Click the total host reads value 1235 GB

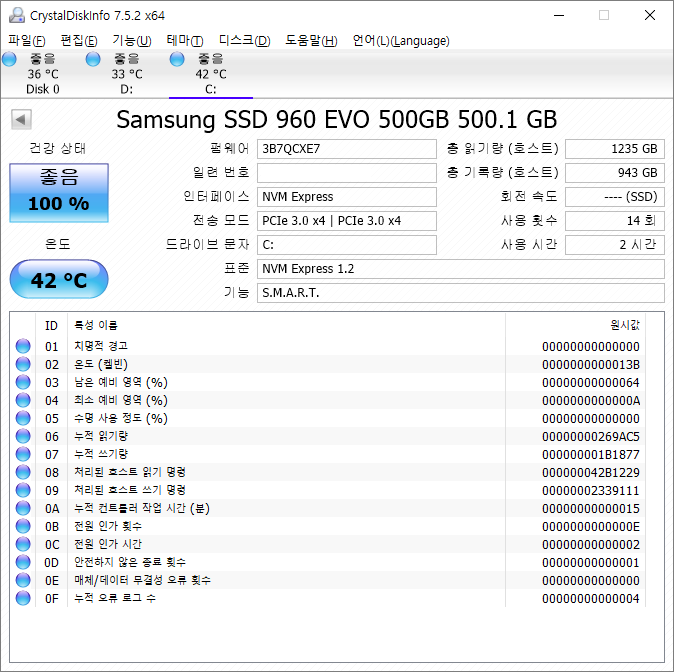point(615,149)
